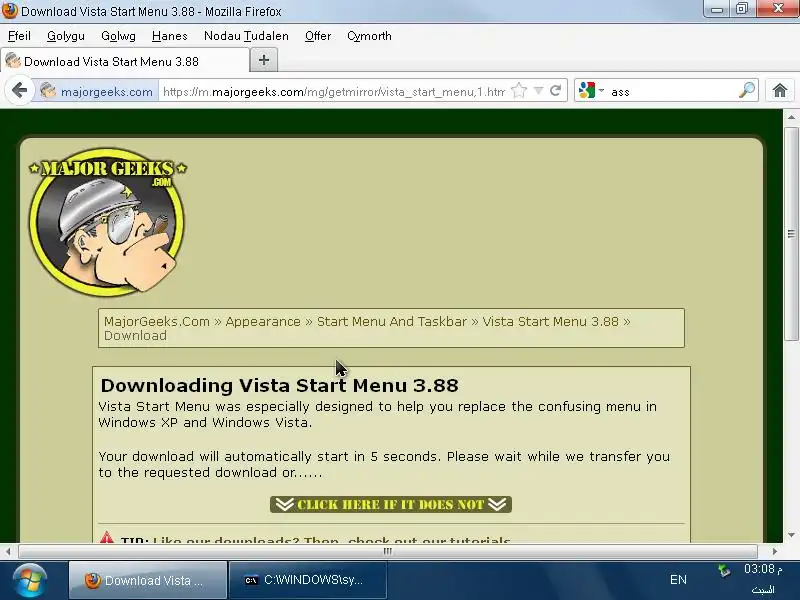Click the majorgeeks.com site identity icon
Image resolution: width=800 pixels, height=600 pixels.
click(x=48, y=91)
